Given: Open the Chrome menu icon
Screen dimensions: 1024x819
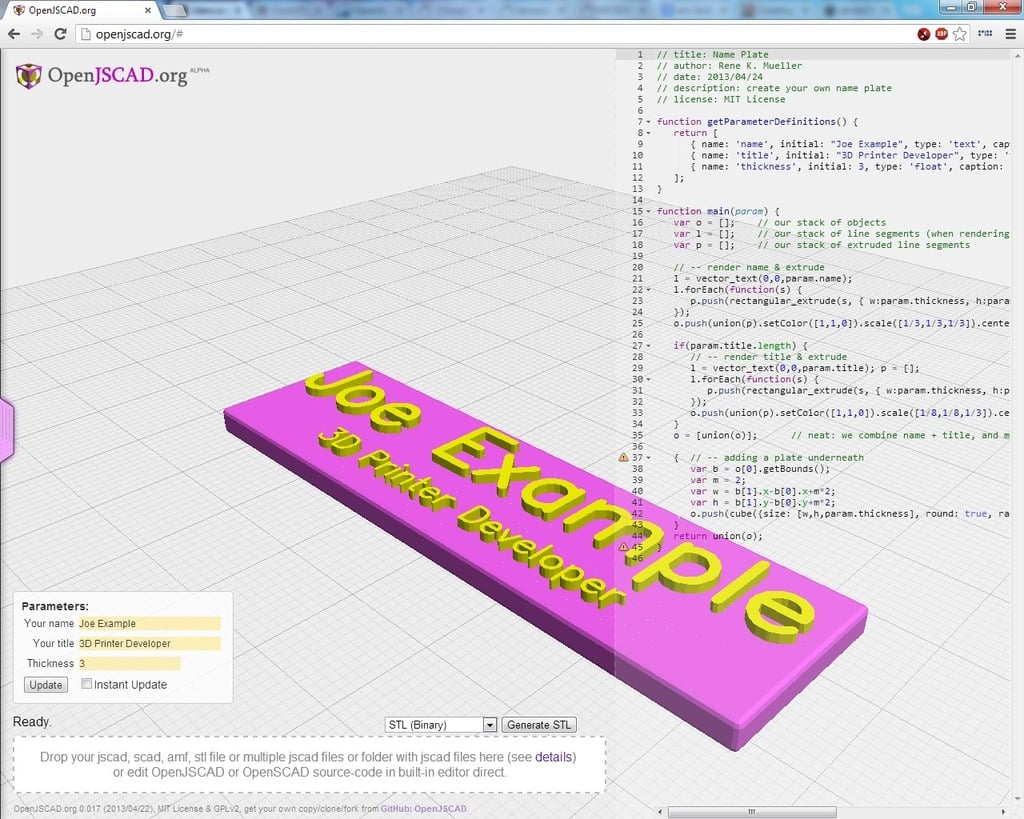Looking at the screenshot, I should tap(1010, 34).
